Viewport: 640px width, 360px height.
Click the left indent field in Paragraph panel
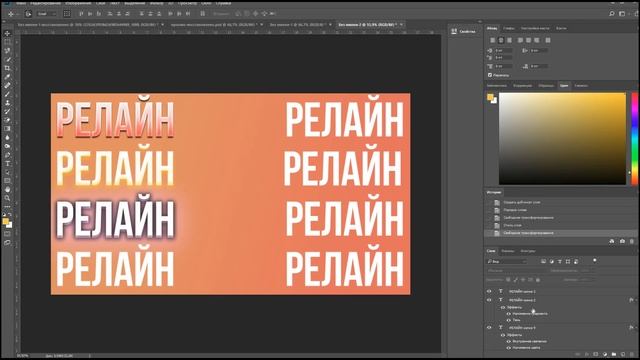(504, 51)
